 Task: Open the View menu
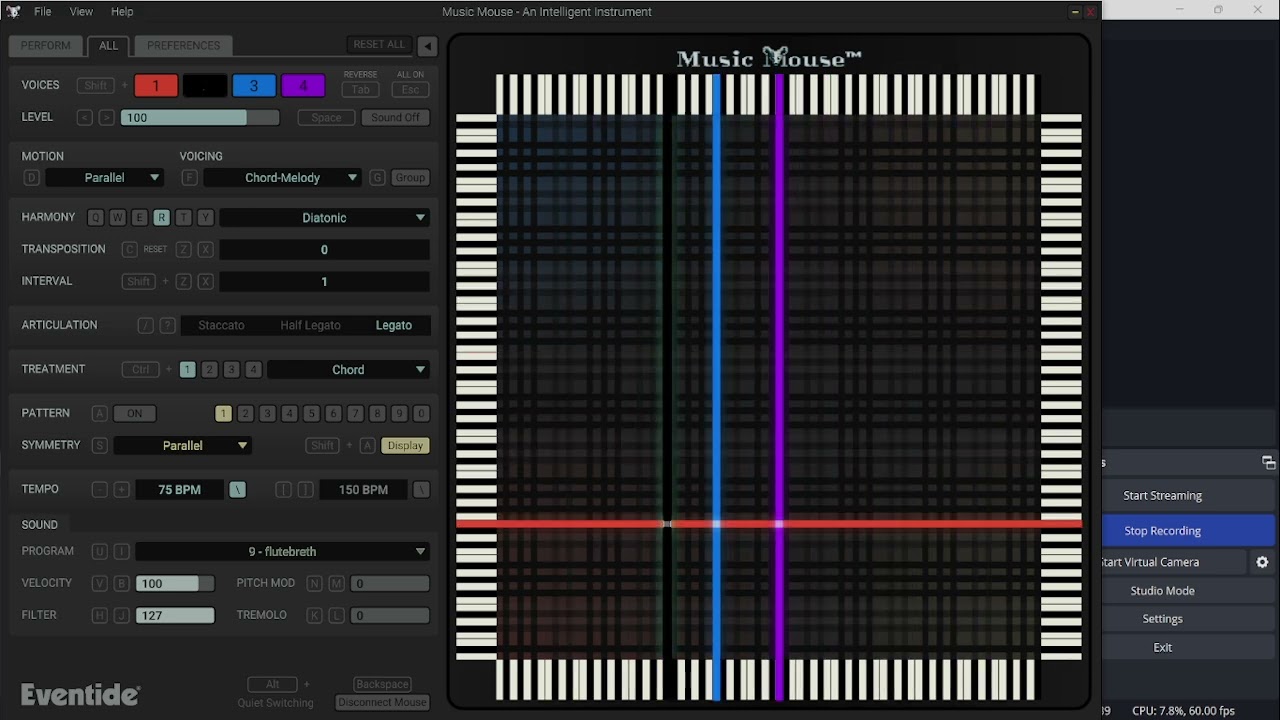(81, 12)
